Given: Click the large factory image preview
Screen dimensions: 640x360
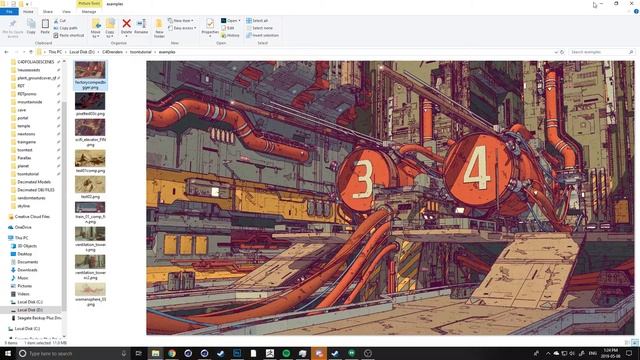Looking at the screenshot, I should click(x=390, y=198).
